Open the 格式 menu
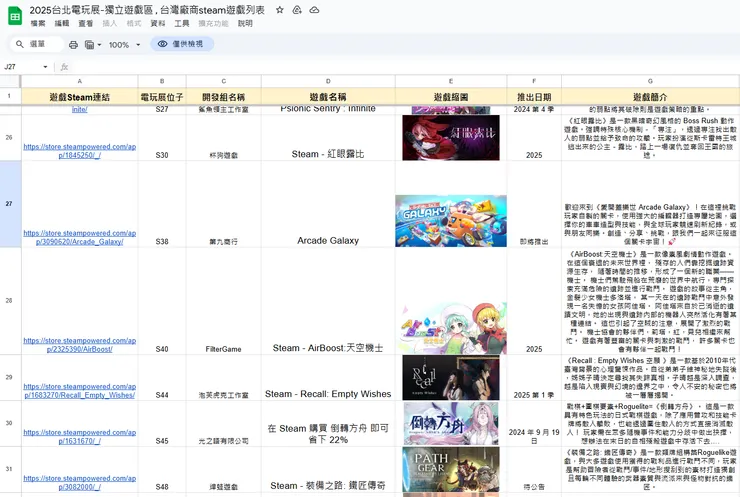Screen dimensions: 740x497 click(x=134, y=24)
